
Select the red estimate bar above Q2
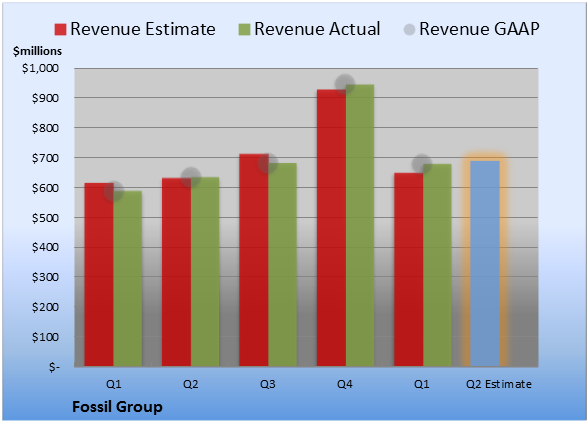click(x=176, y=272)
